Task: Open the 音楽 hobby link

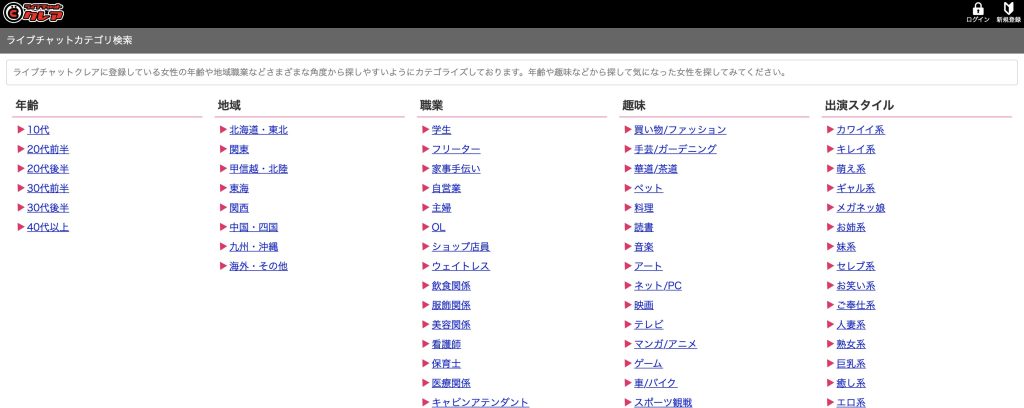Action: click(x=643, y=247)
